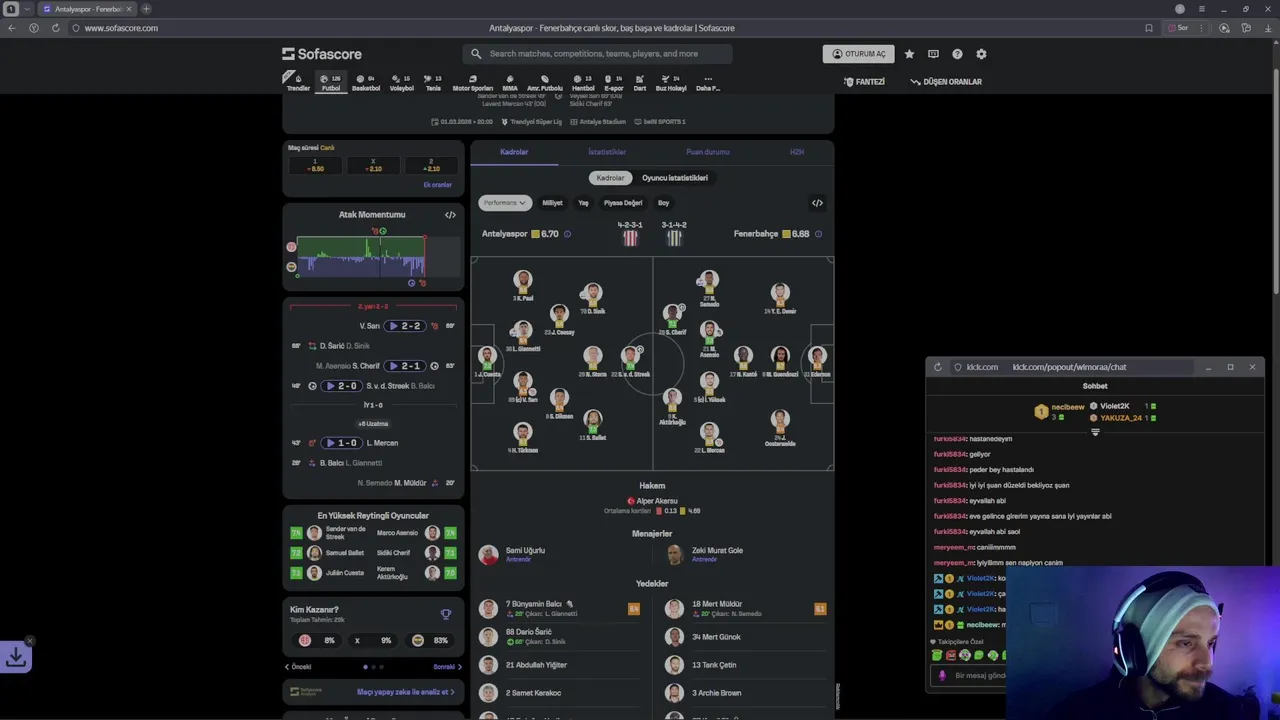Image resolution: width=1280 pixels, height=720 pixels.
Task: Open Maçı yapay zeka ile analiz et
Action: click(x=405, y=692)
